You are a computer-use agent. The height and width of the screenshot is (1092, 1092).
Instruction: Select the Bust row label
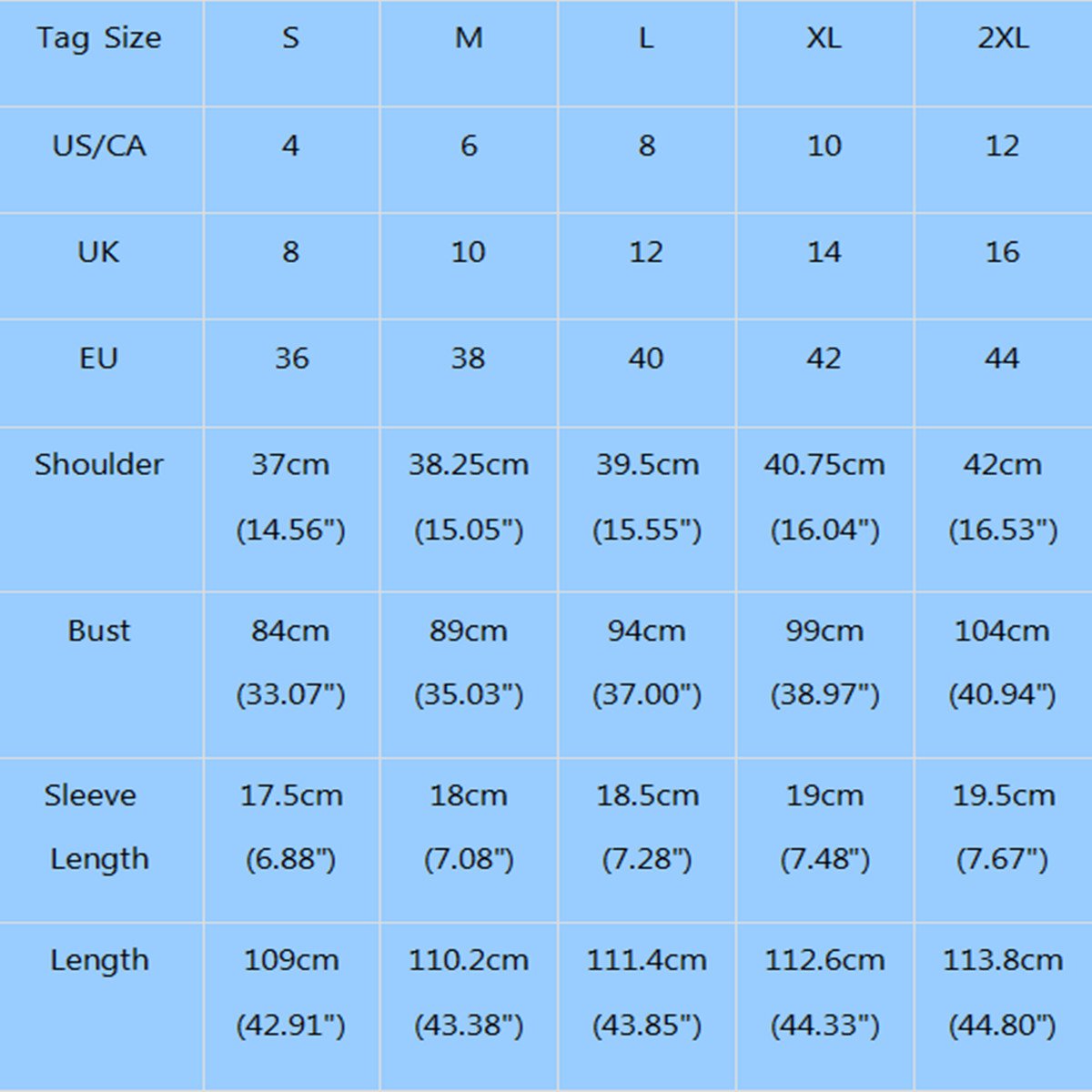tap(99, 631)
